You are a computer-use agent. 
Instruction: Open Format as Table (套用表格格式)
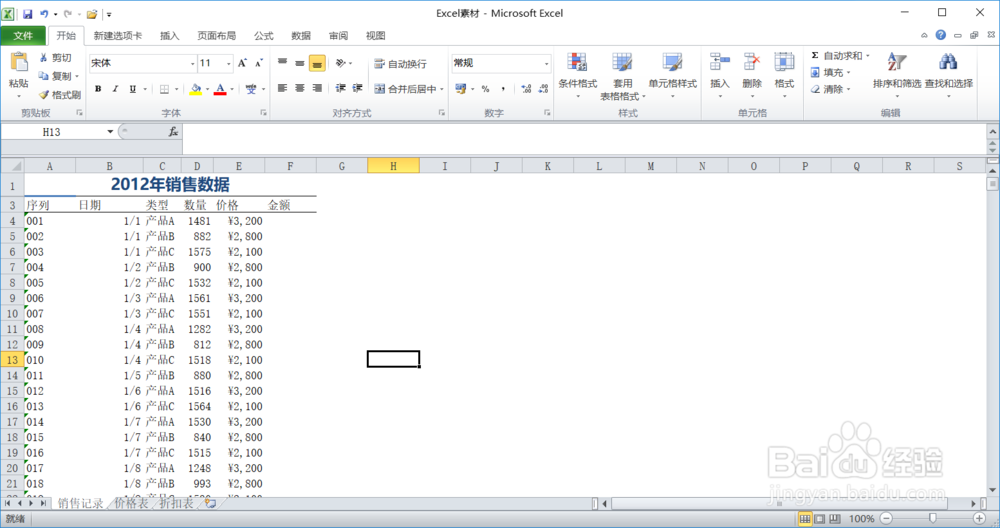(622, 75)
